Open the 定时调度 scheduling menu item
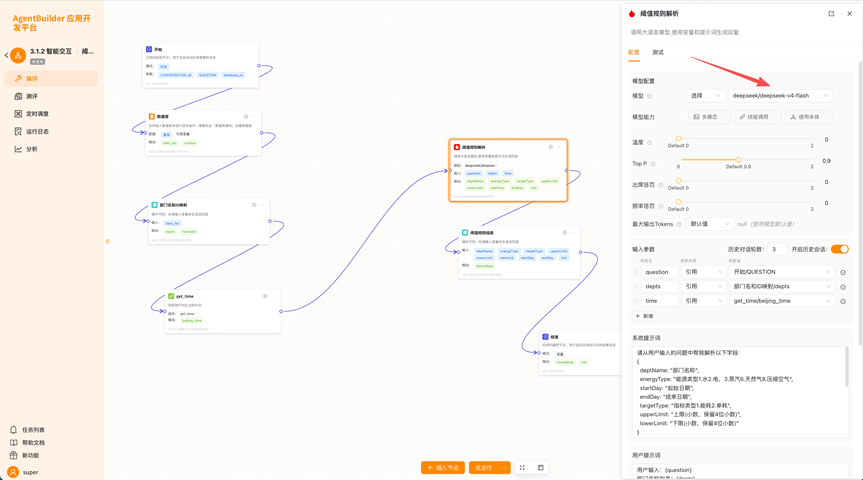 click(x=51, y=113)
